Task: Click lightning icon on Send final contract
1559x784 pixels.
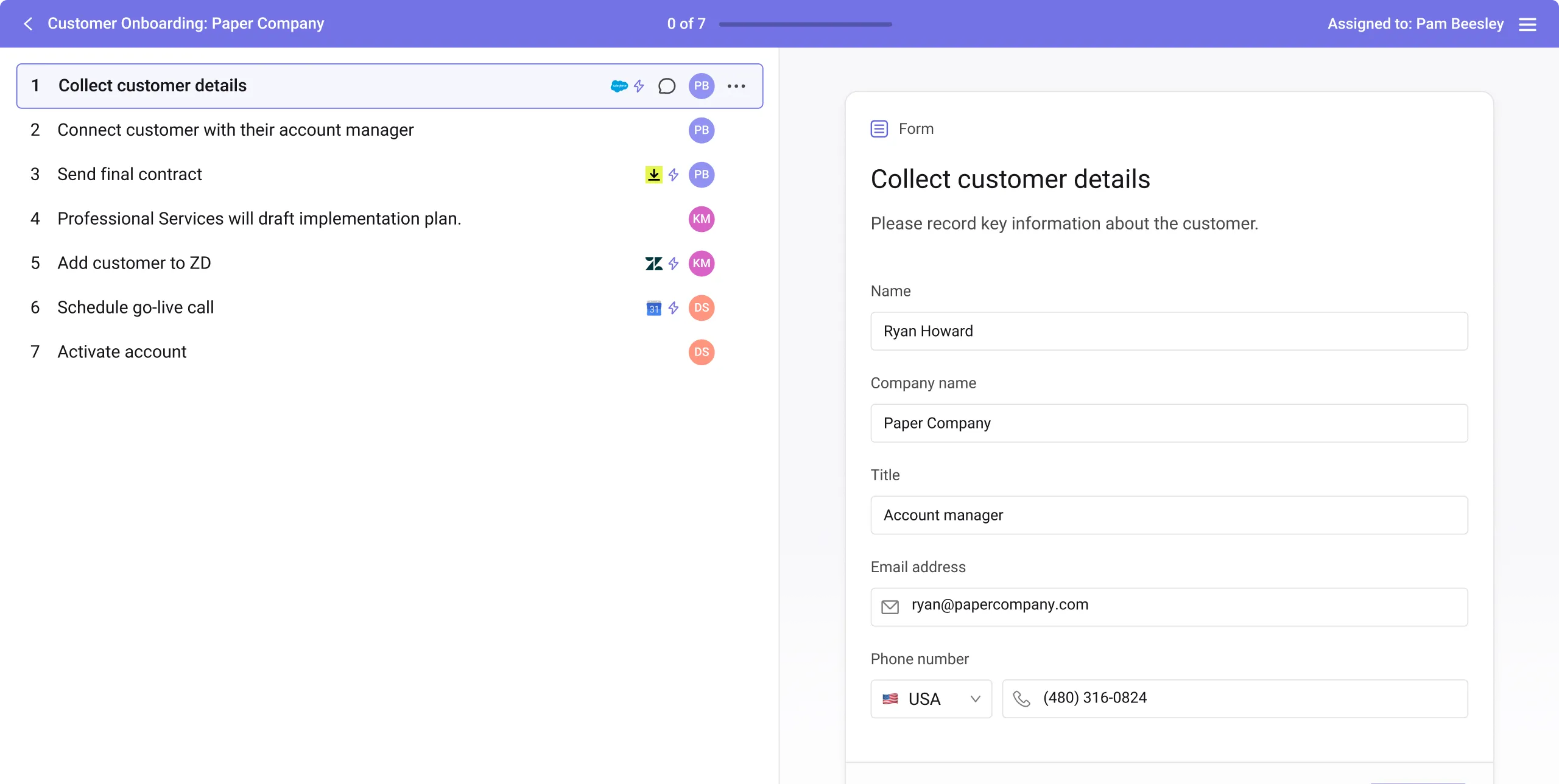Action: coord(674,175)
